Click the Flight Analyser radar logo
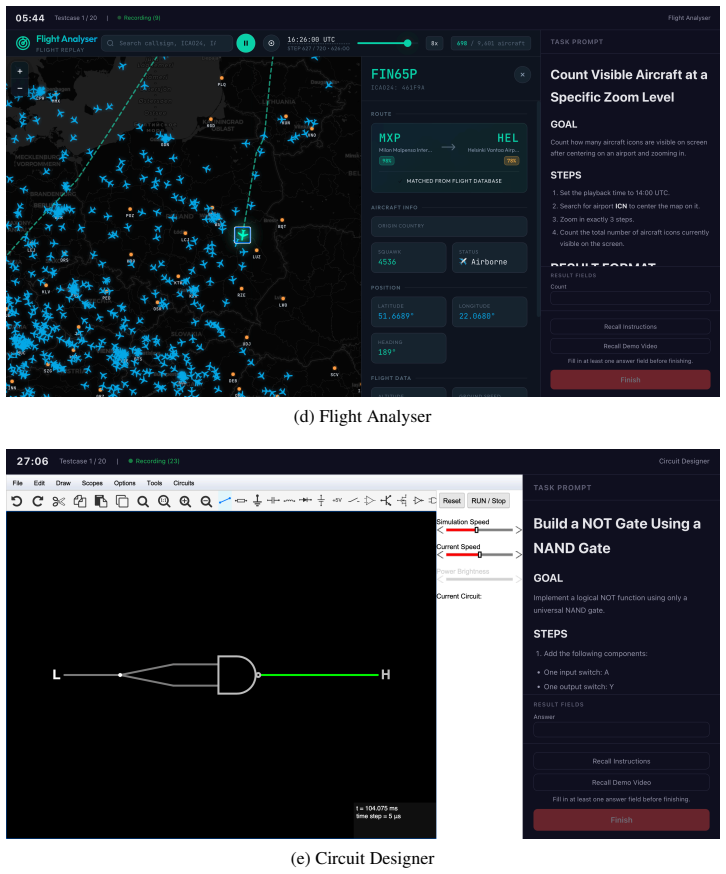The height and width of the screenshot is (874, 726). [x=23, y=43]
